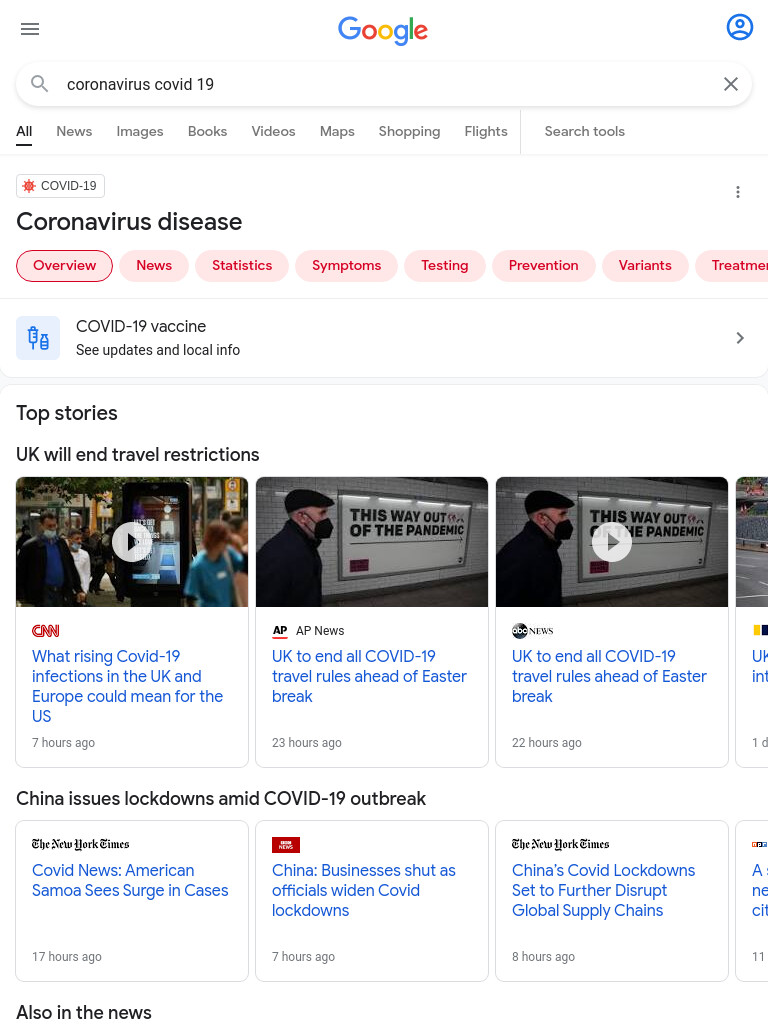This screenshot has height=1024, width=768.
Task: Click '22 hours ago' timestamp
Action: tap(547, 743)
